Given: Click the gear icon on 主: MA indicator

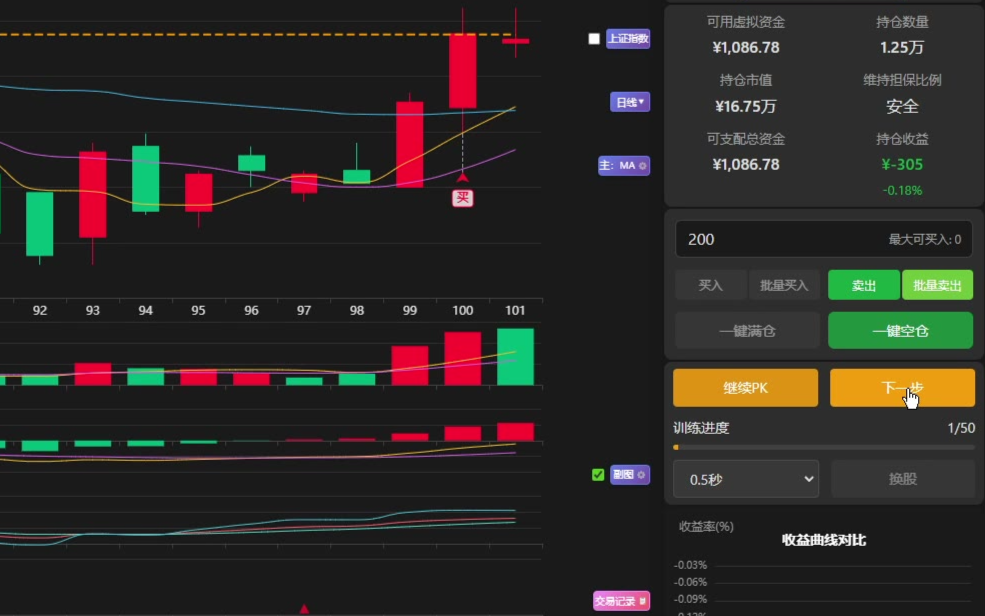Looking at the screenshot, I should (x=642, y=166).
